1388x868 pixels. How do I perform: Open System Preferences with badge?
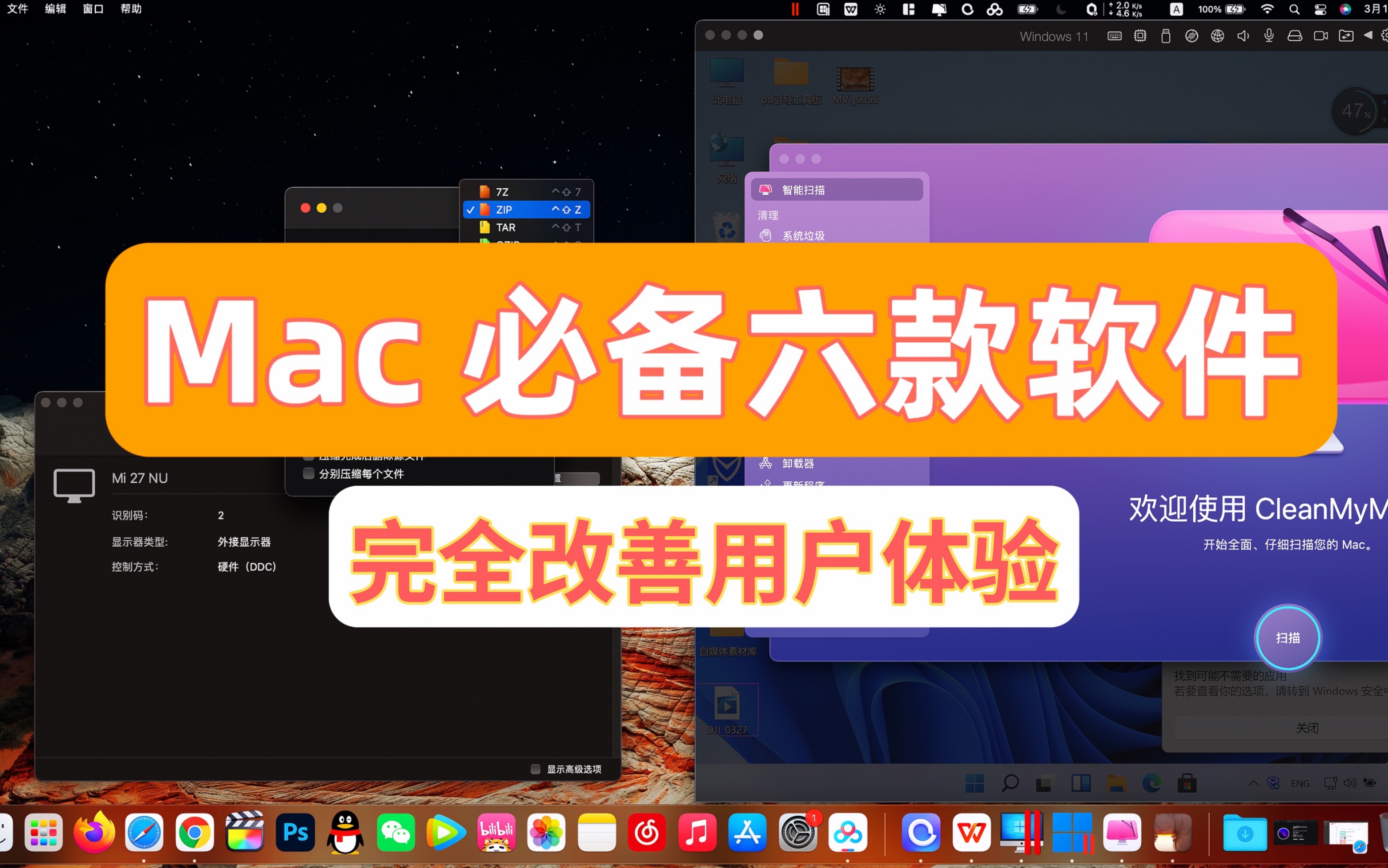(x=798, y=832)
